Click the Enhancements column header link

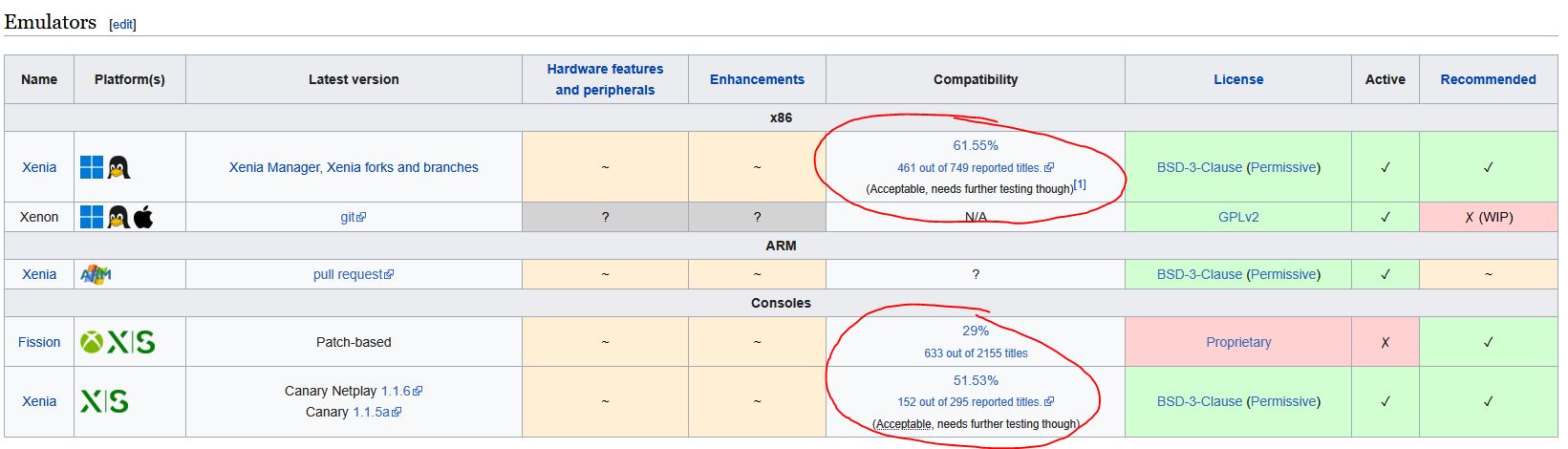[x=757, y=79]
